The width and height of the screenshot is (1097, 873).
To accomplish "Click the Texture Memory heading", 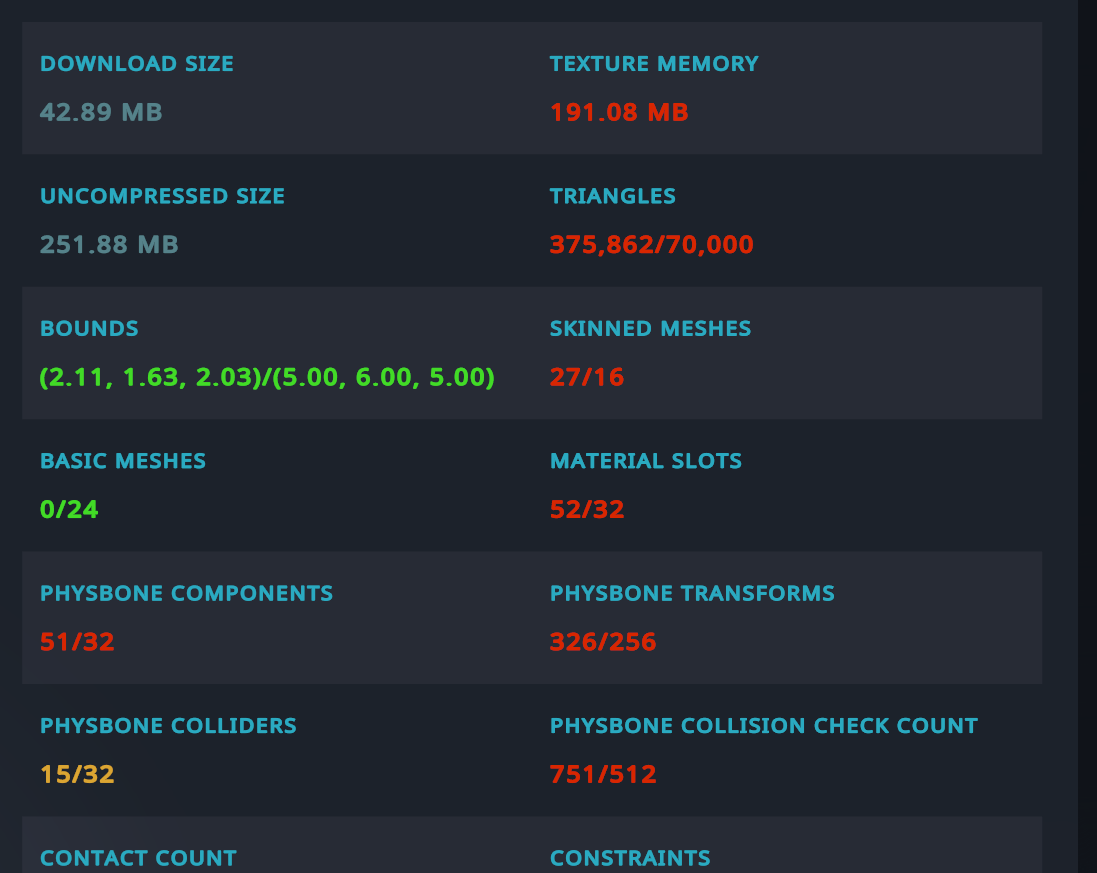I will [654, 64].
